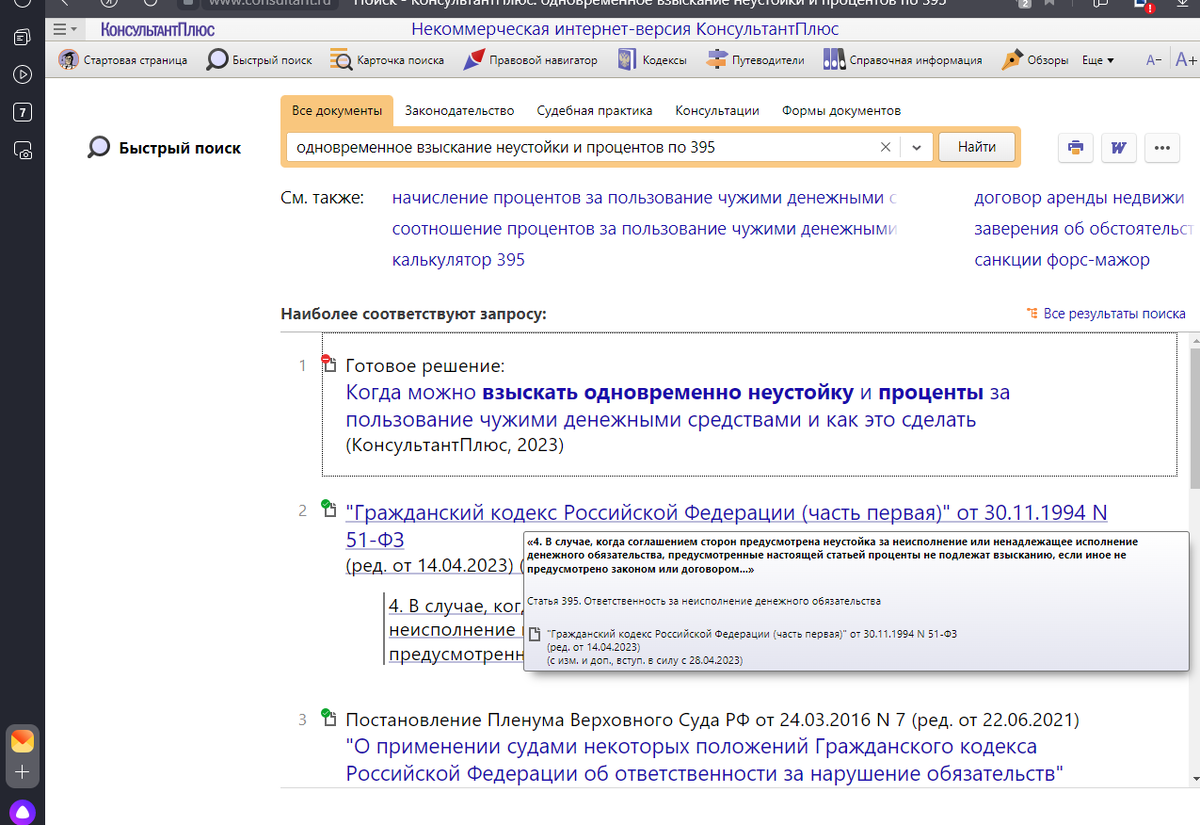The width and height of the screenshot is (1200, 825).
Task: Open санкции форс-мажор link
Action: tap(1062, 260)
